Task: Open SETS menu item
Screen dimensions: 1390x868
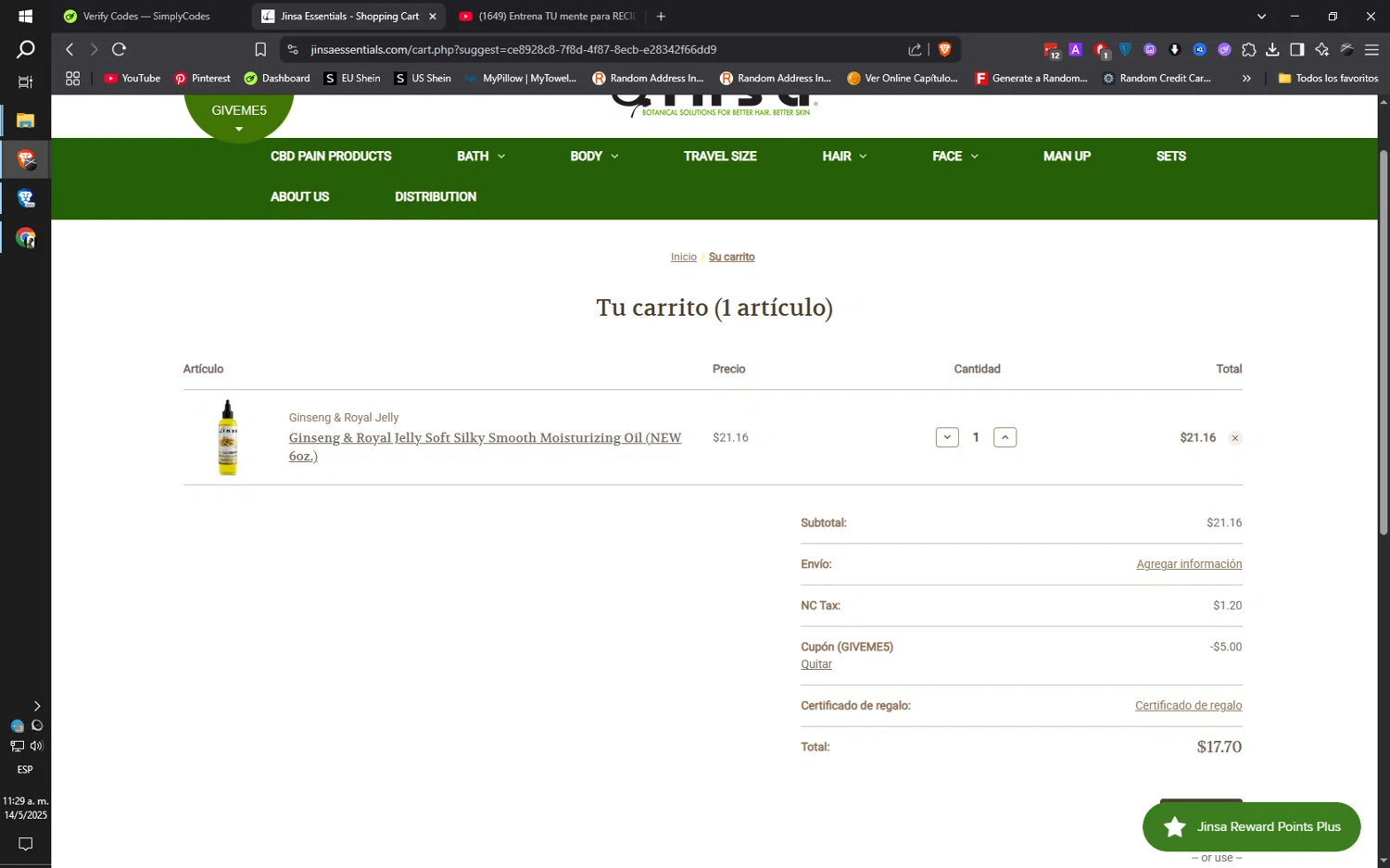Action: pyautogui.click(x=1170, y=157)
